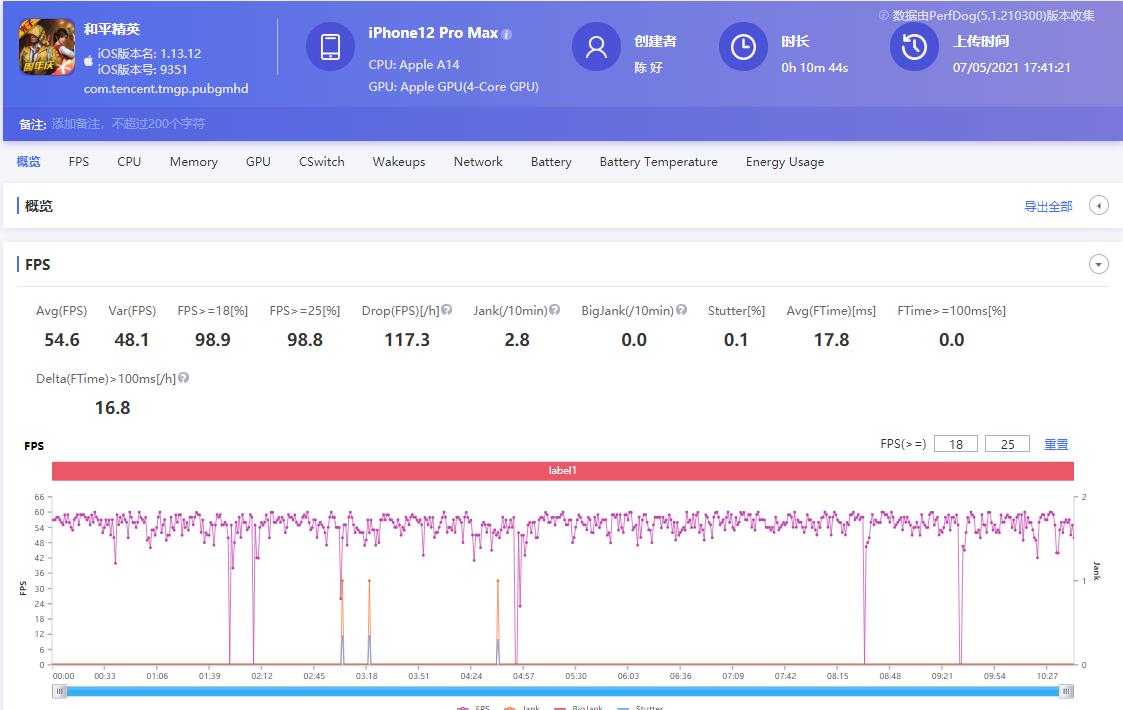The image size is (1123, 710).
Task: Click info icon beside iPhone12 Pro Max
Action: pos(506,34)
